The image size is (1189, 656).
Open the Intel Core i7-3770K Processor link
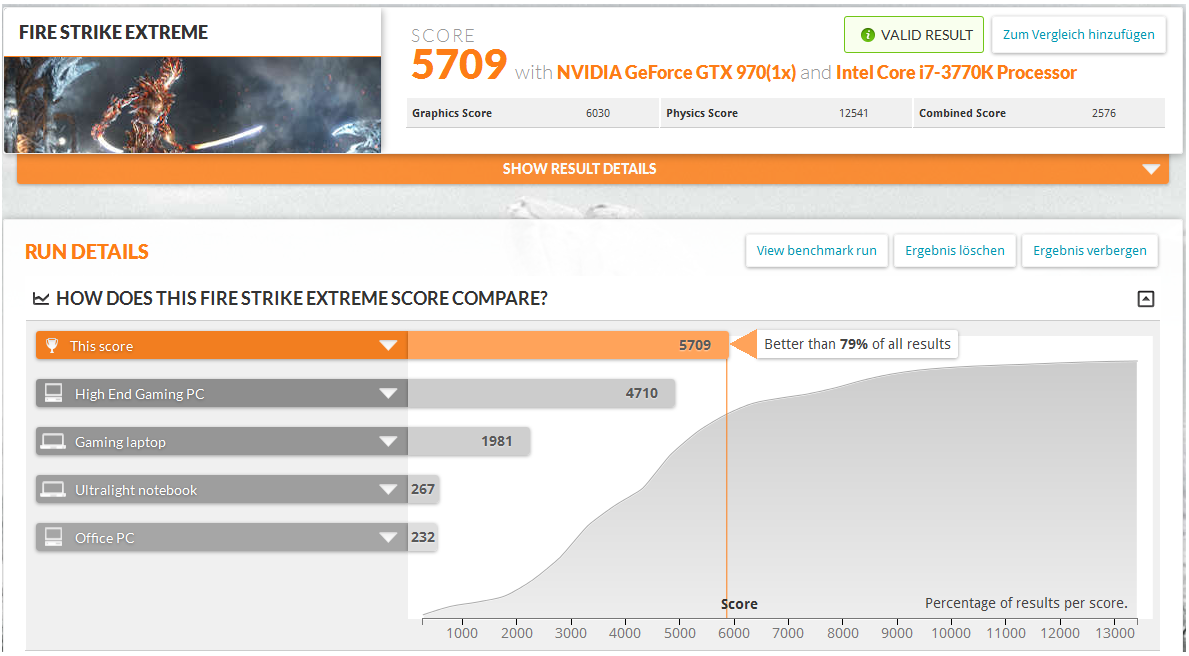pos(956,73)
